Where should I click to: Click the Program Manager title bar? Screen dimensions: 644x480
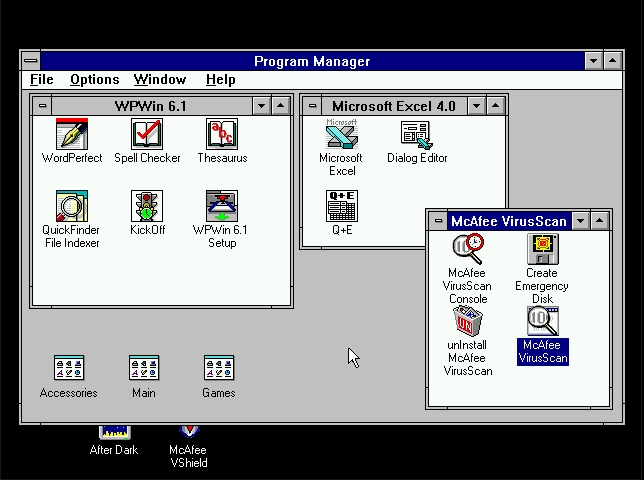pos(312,61)
